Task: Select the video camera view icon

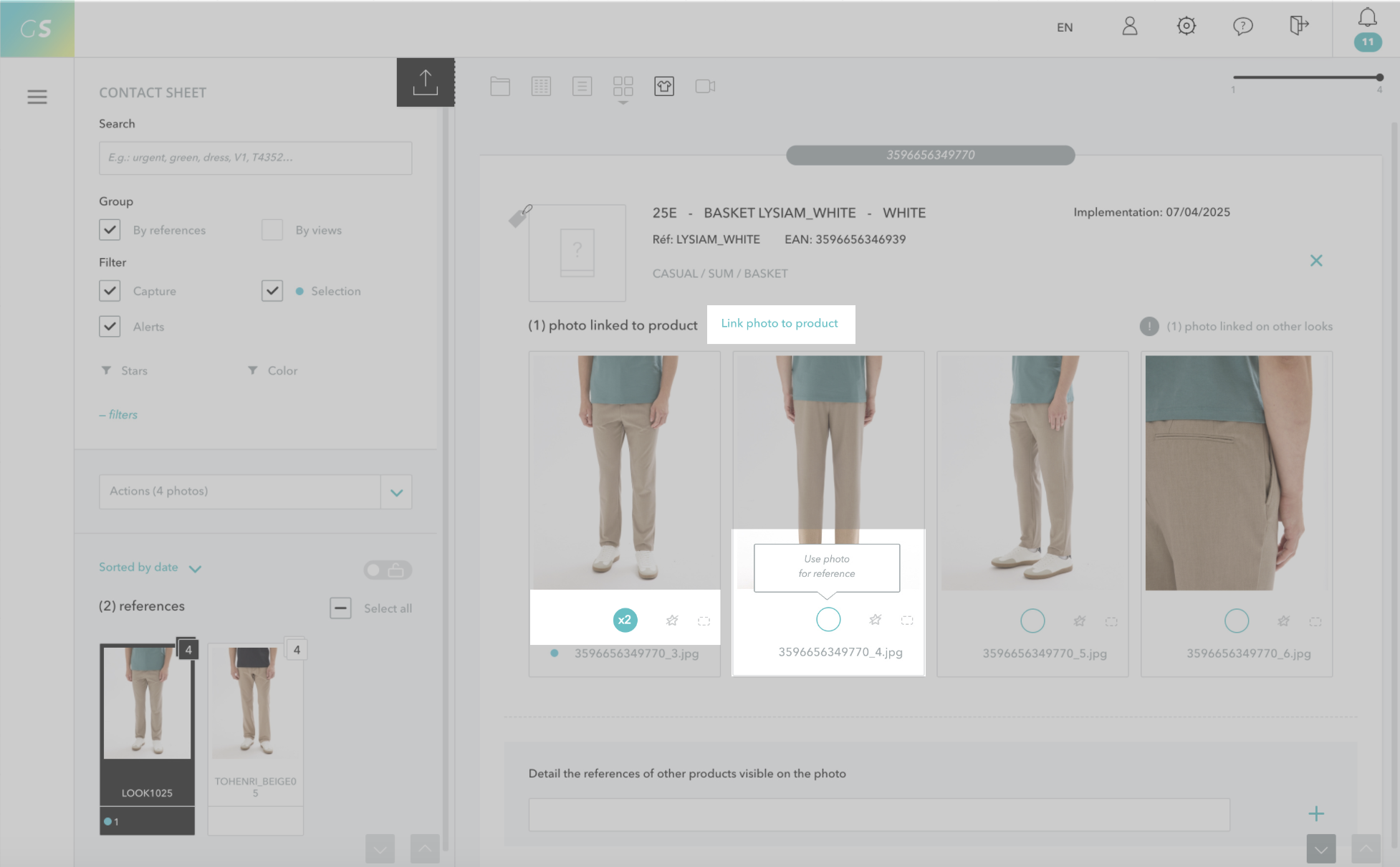Action: [705, 87]
